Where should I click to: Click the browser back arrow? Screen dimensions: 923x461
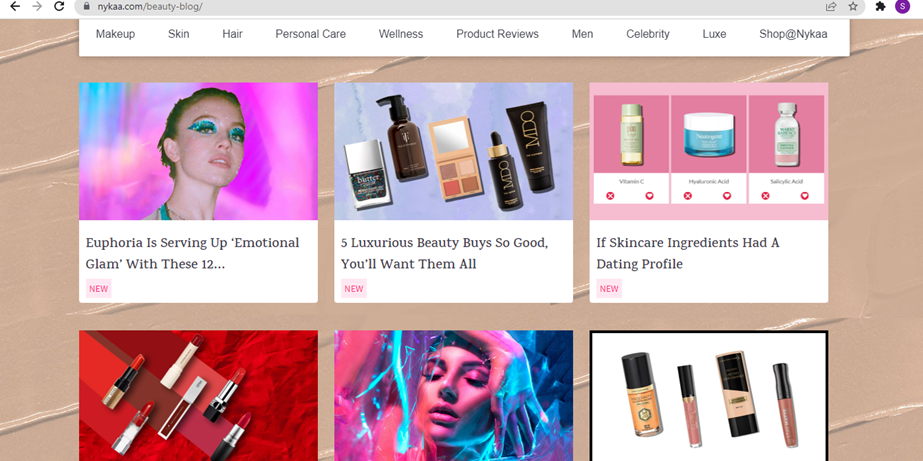tap(15, 6)
